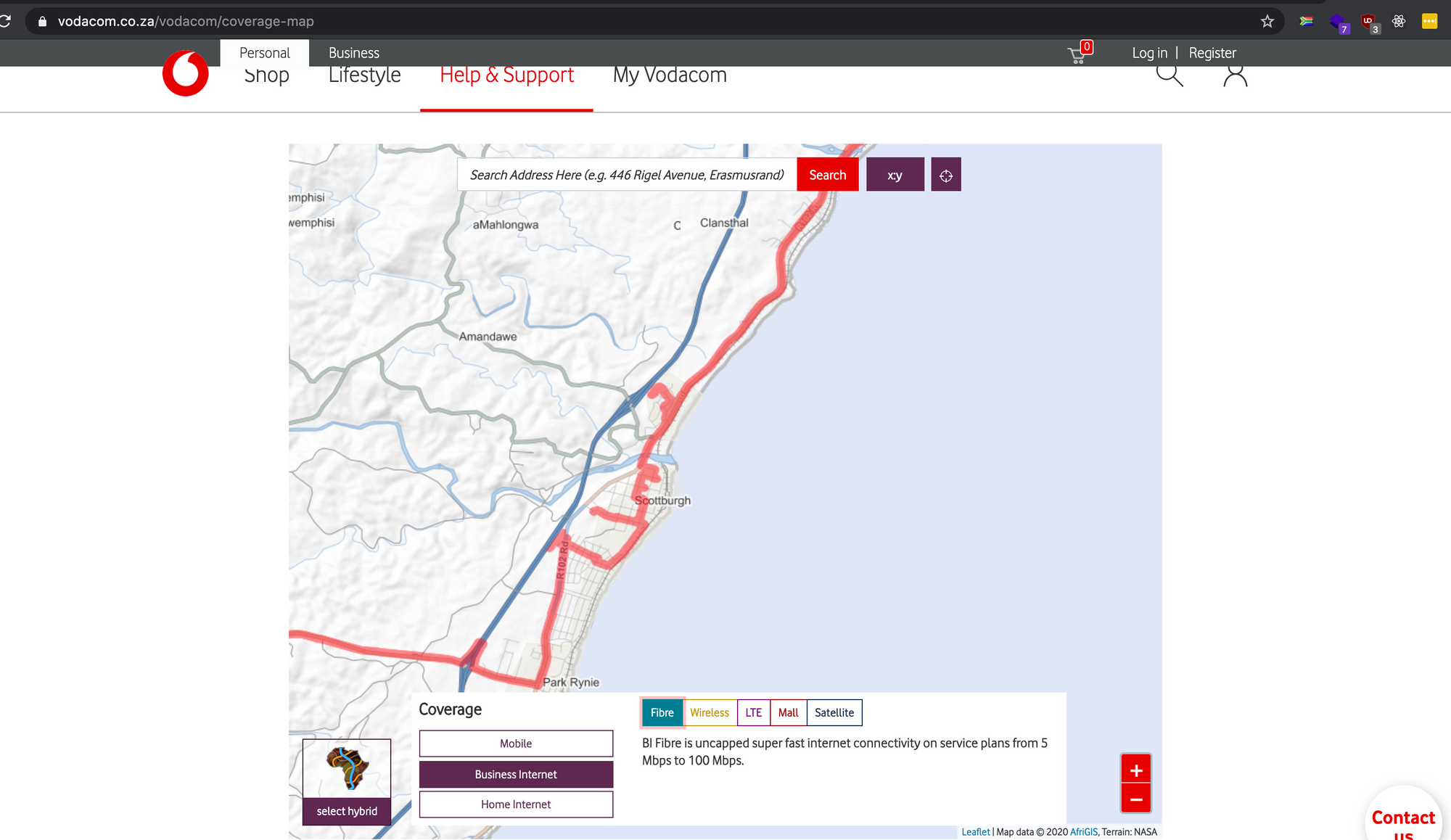Viewport: 1451px width, 840px height.
Task: Click the address search input field
Action: (x=627, y=175)
